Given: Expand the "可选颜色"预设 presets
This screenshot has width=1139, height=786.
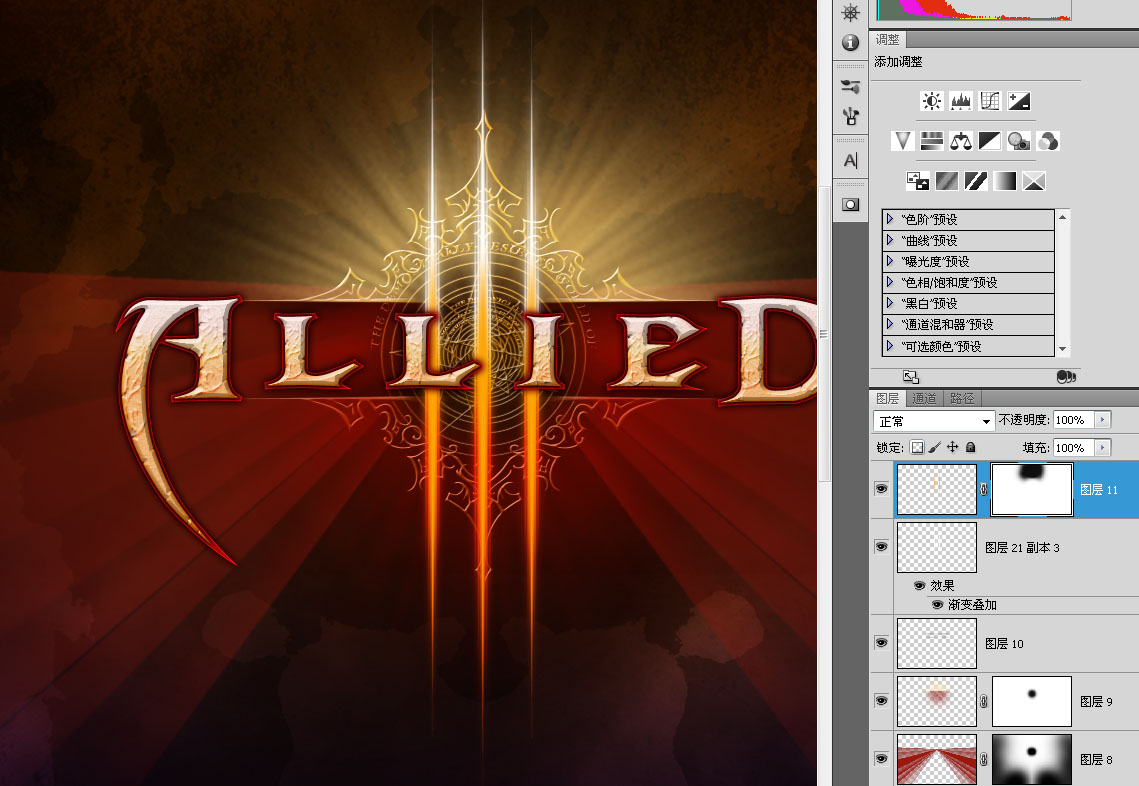Looking at the screenshot, I should tap(890, 346).
